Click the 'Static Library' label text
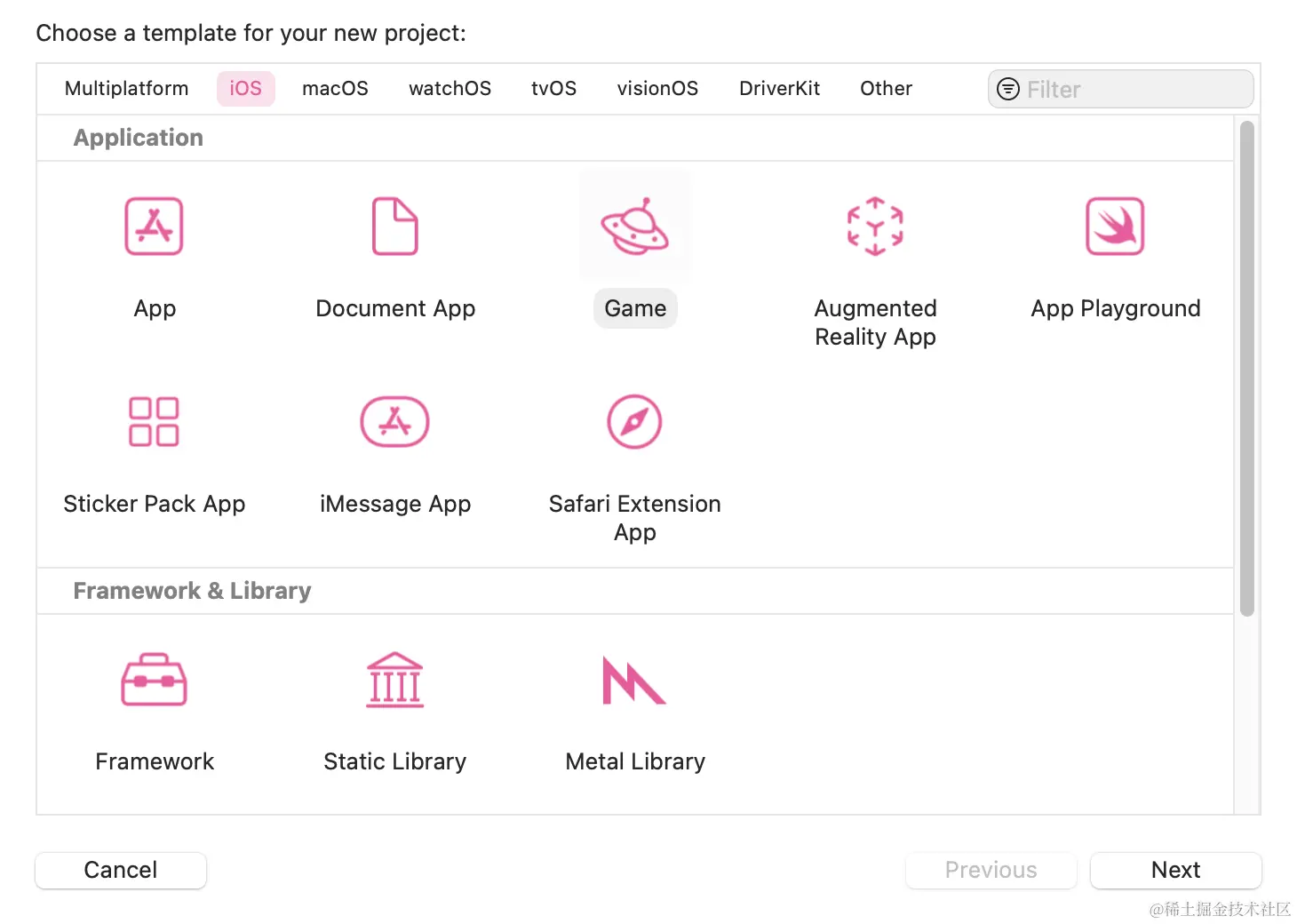1297x924 pixels. 394,761
